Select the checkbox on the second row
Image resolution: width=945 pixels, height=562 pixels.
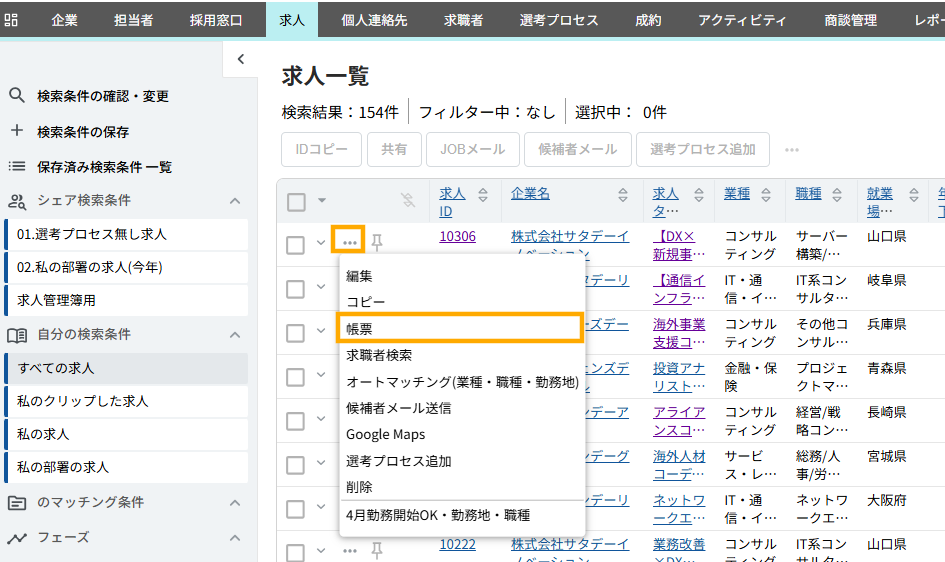tap(295, 289)
